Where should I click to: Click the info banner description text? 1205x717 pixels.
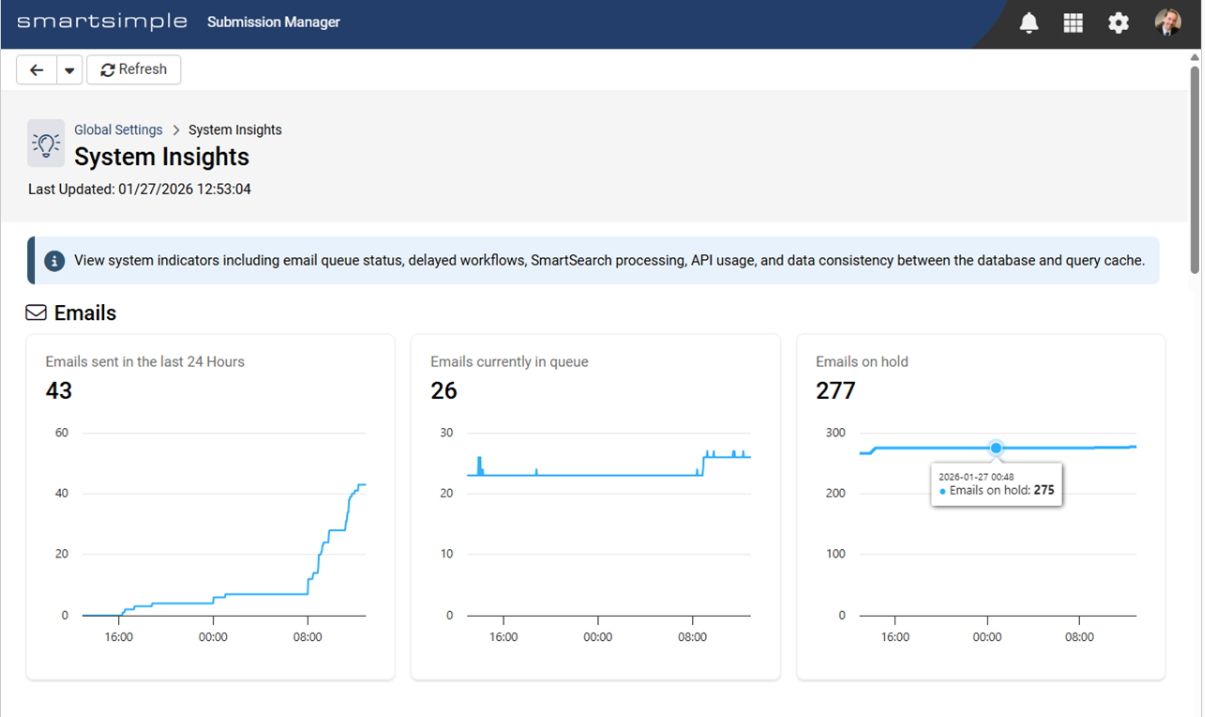tap(609, 261)
